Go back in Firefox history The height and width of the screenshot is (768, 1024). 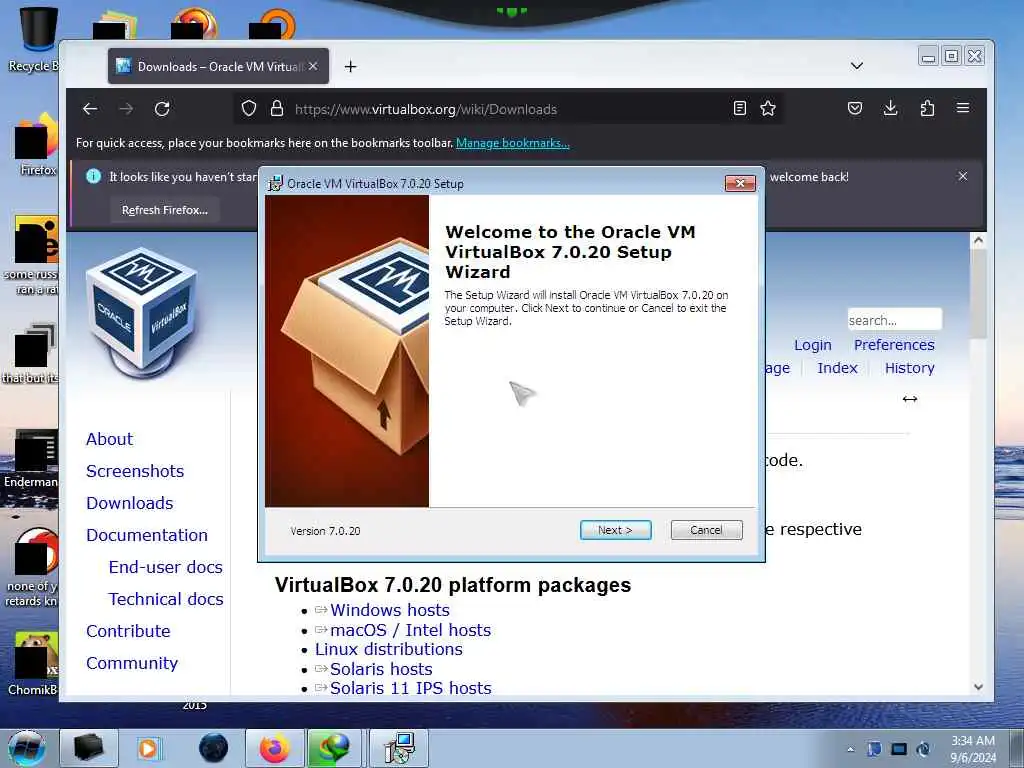point(90,108)
